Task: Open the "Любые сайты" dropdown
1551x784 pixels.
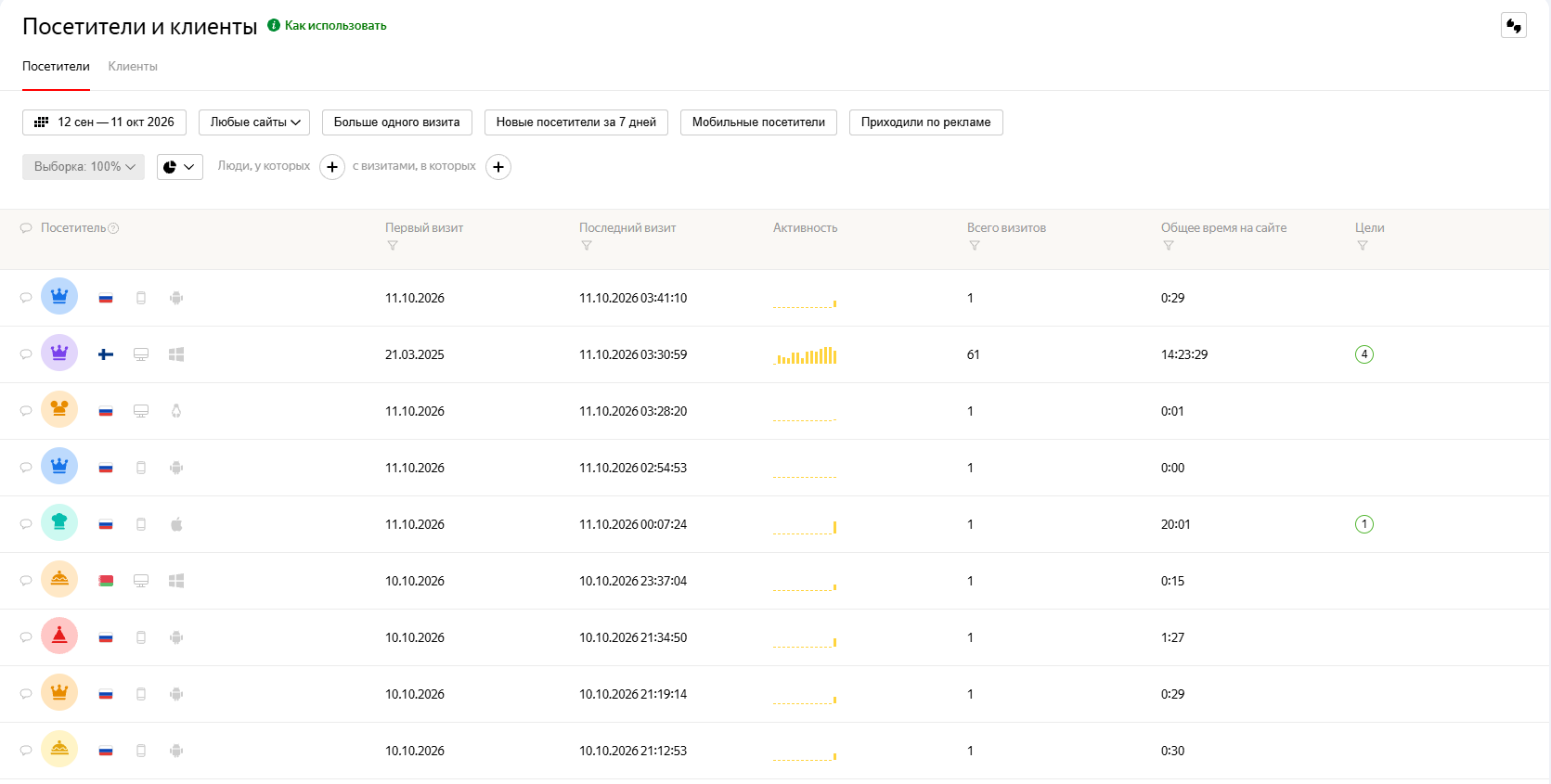Action: pos(255,122)
